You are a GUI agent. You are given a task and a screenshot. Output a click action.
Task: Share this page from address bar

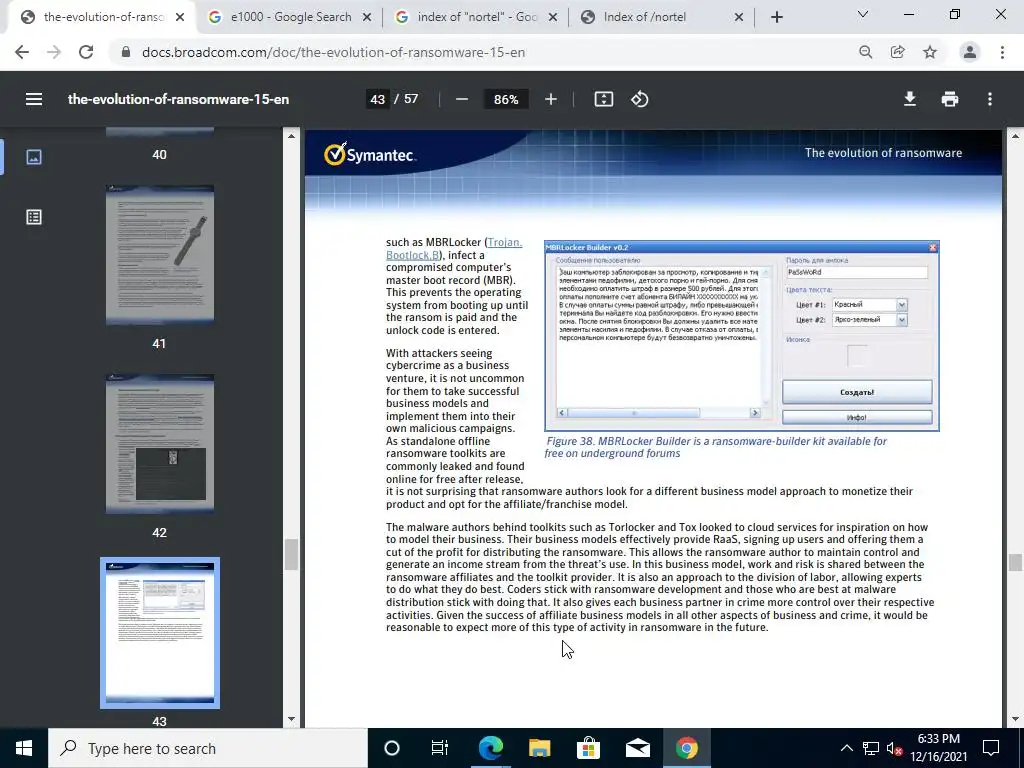tap(897, 52)
